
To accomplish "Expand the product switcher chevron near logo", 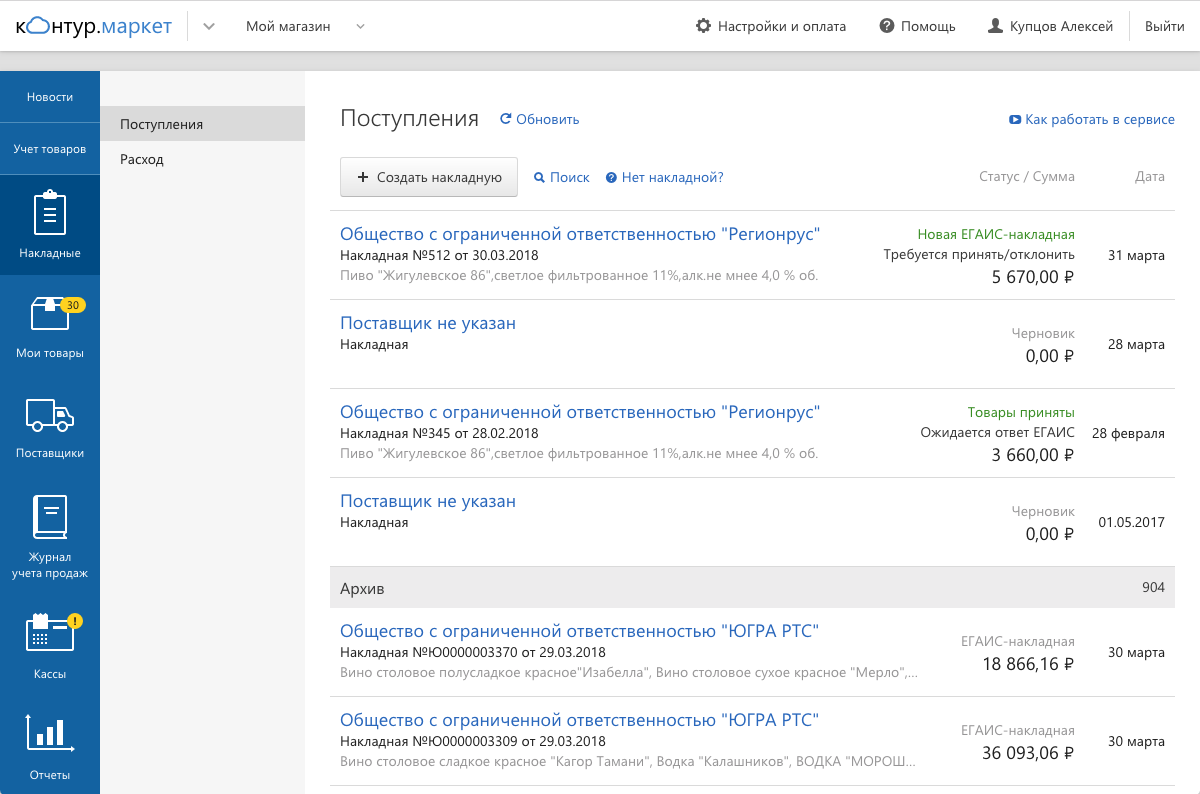I will point(209,26).
